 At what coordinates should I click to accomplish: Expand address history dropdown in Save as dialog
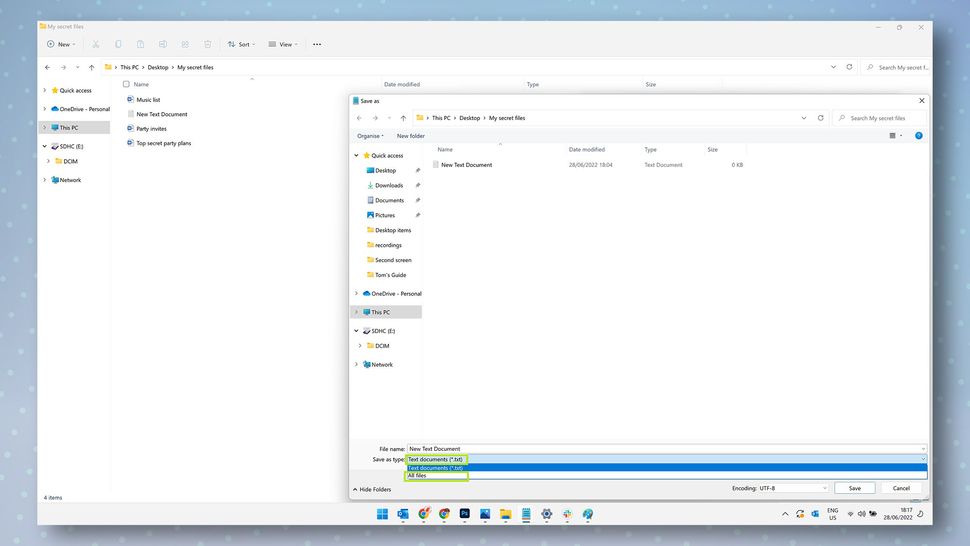(804, 118)
